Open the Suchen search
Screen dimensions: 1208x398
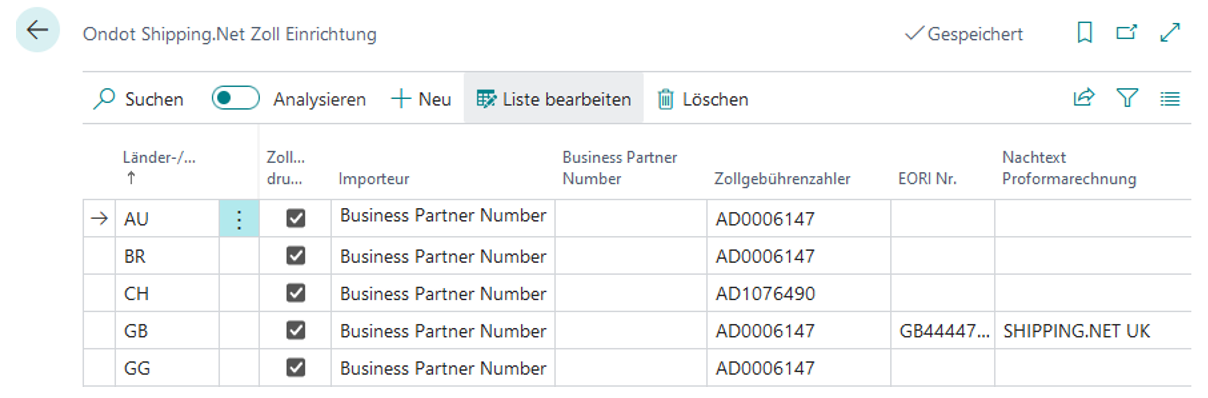(x=139, y=99)
